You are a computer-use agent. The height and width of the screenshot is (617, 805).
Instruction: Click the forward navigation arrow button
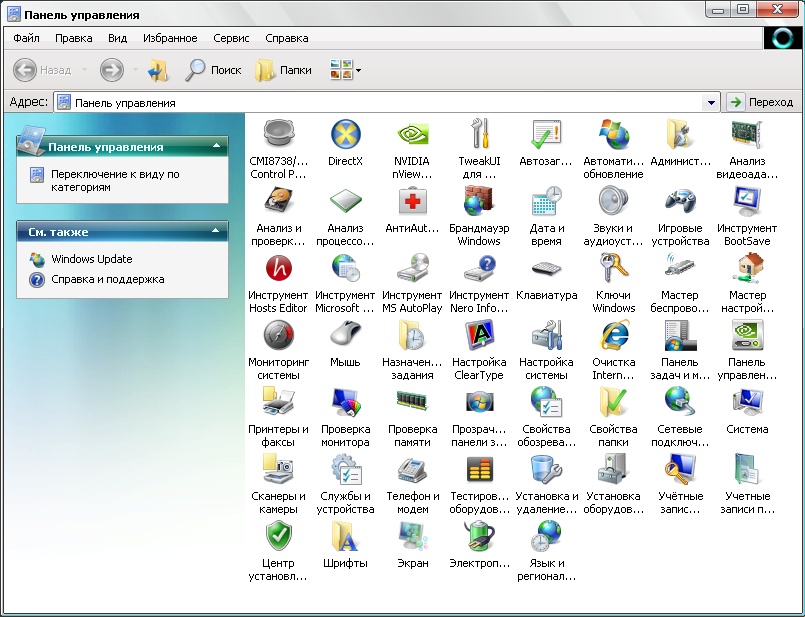click(x=112, y=70)
